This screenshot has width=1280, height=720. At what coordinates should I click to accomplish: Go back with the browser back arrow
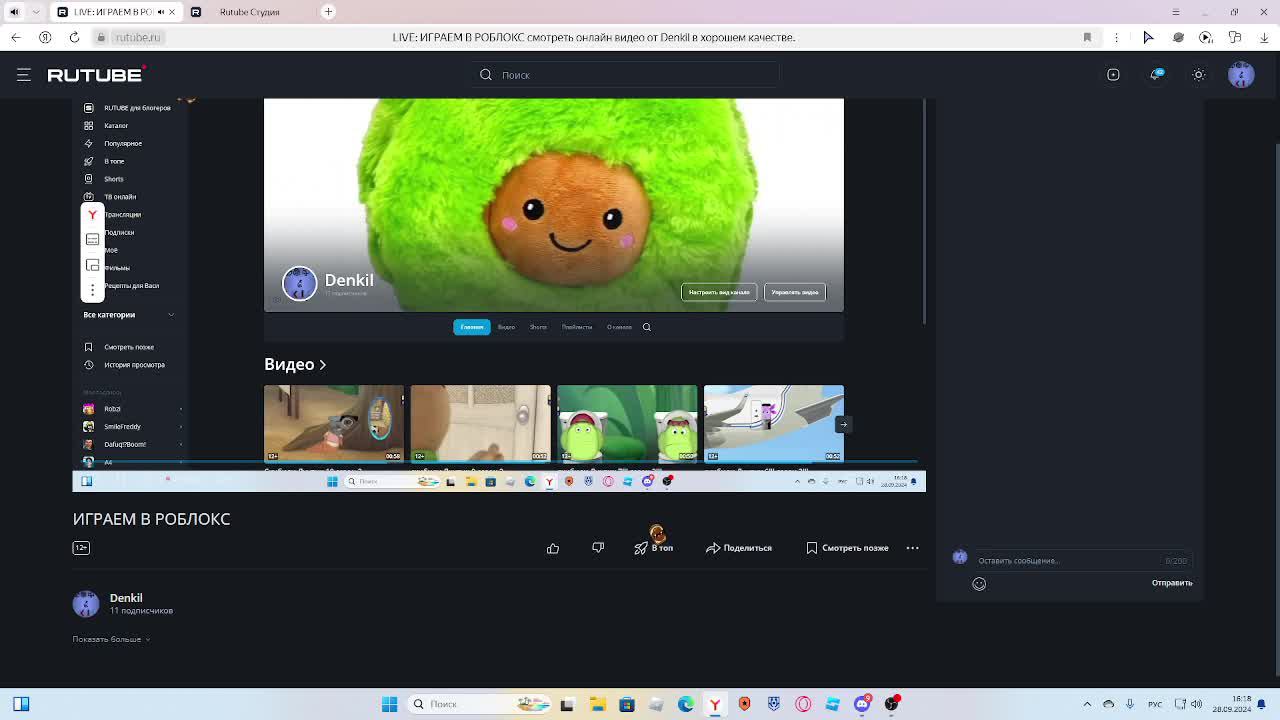coord(16,37)
